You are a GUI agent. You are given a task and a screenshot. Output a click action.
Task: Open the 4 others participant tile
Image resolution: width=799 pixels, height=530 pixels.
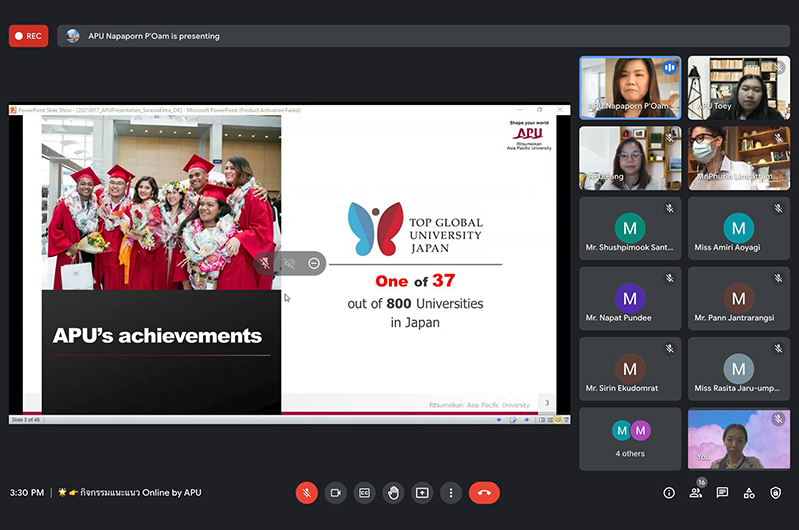[630, 439]
